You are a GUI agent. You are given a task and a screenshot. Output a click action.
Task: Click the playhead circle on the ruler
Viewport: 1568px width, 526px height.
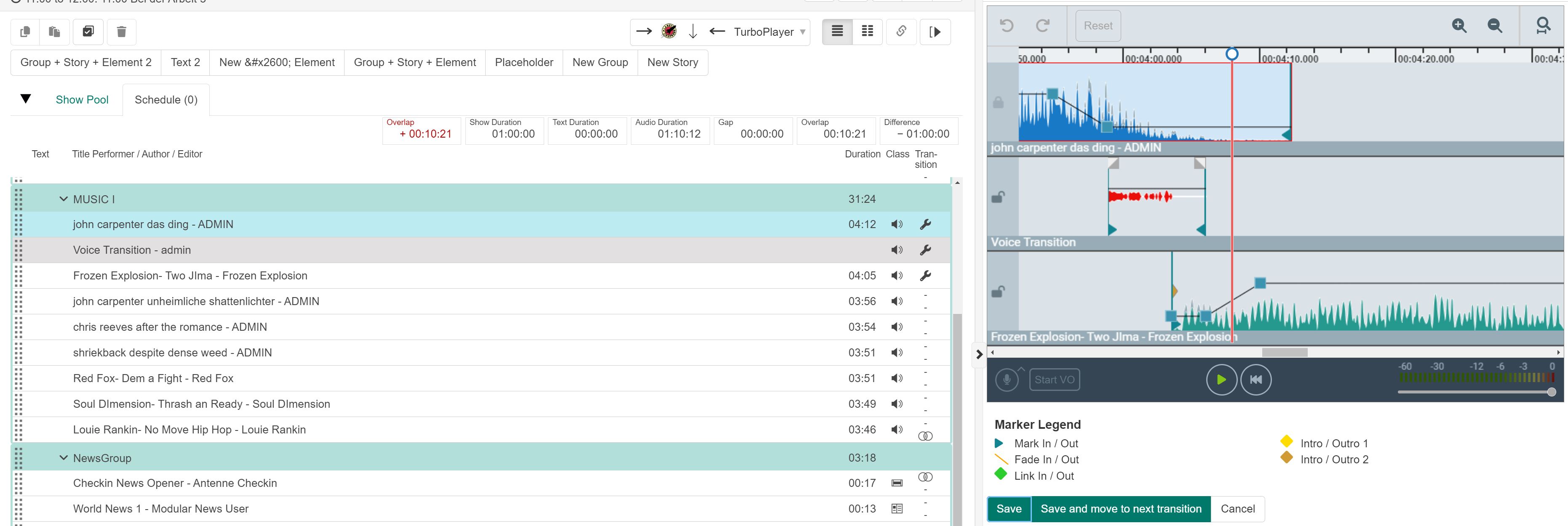1231,54
